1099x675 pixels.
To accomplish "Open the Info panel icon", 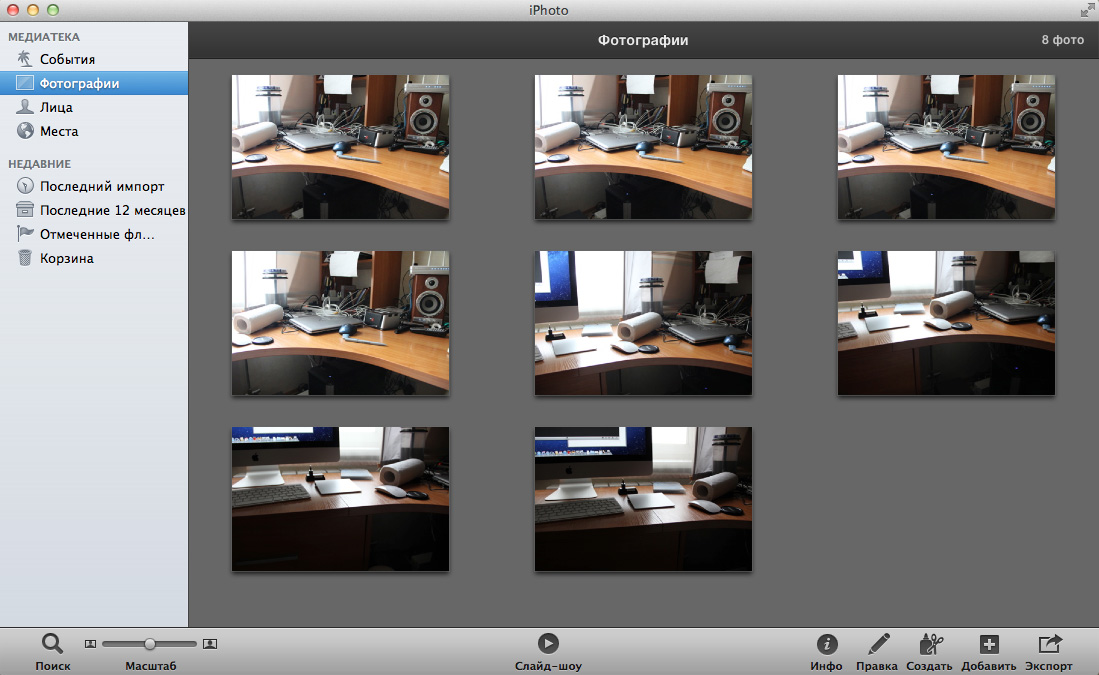I will [x=826, y=644].
